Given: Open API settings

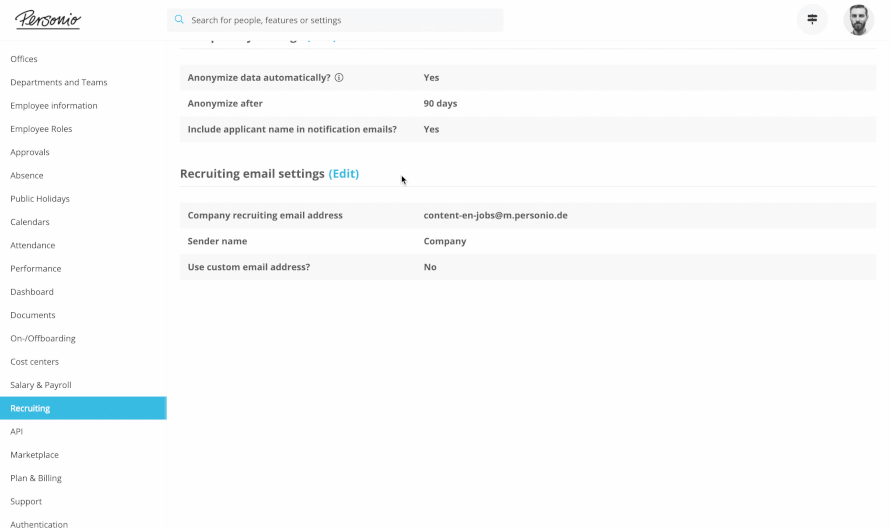Looking at the screenshot, I should tap(16, 431).
